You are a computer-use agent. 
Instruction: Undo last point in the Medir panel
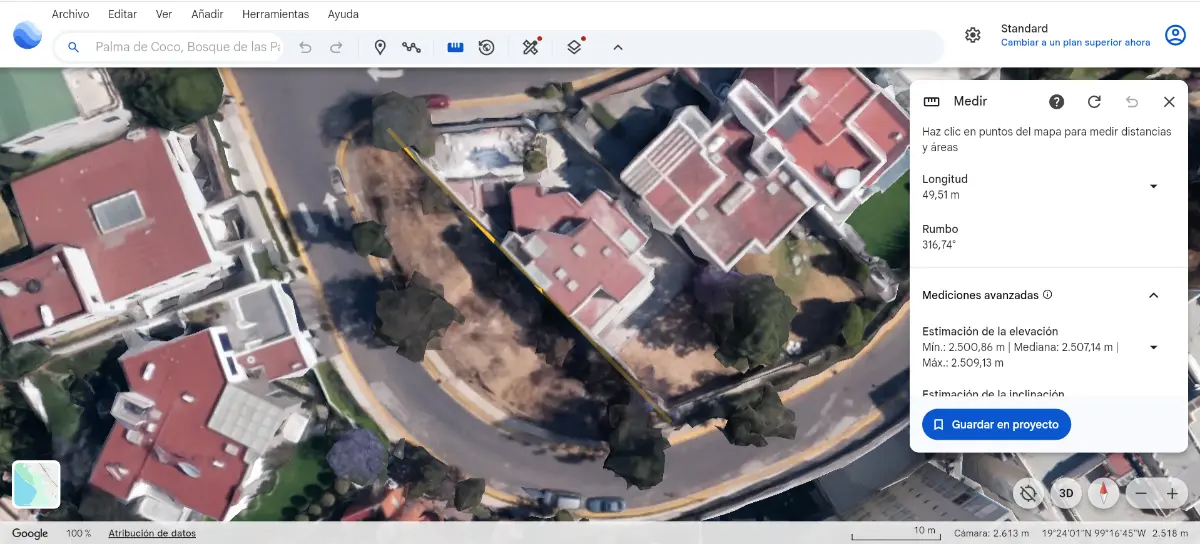1132,102
